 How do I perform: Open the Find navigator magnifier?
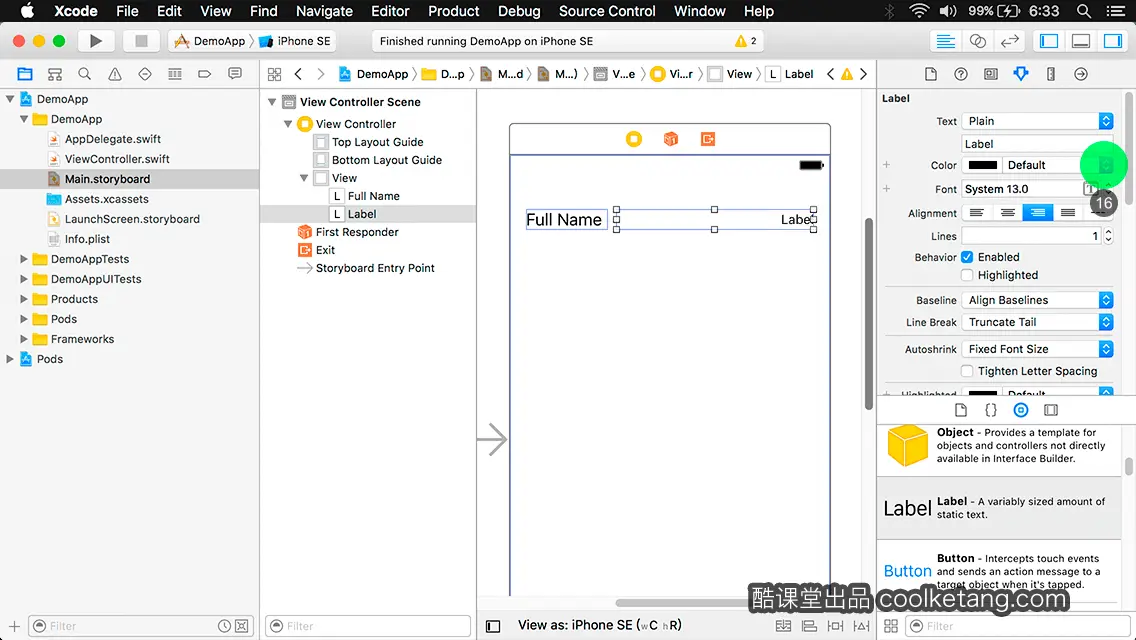pyautogui.click(x=85, y=74)
